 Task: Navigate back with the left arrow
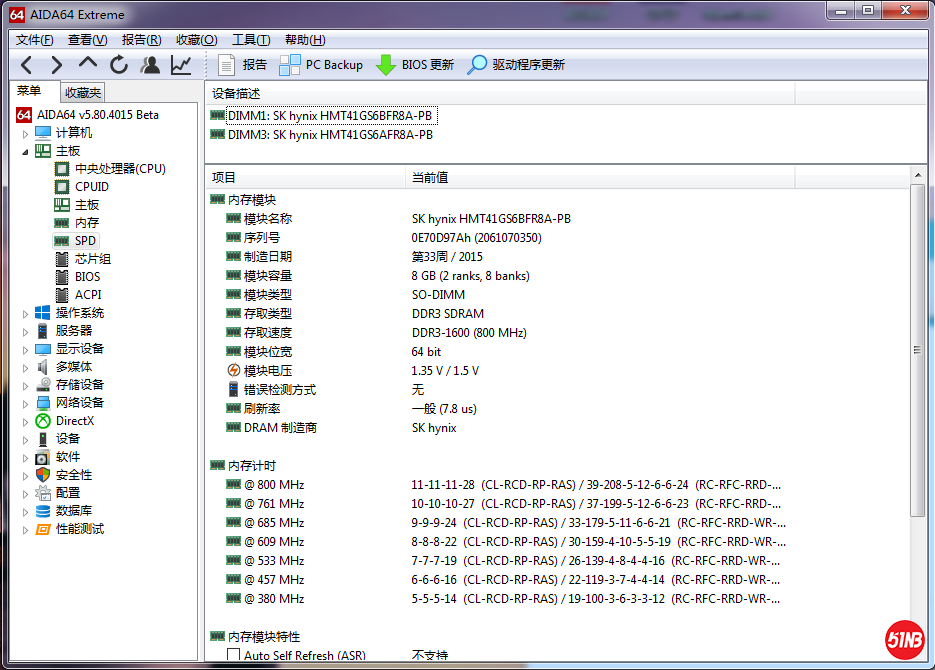(25, 65)
